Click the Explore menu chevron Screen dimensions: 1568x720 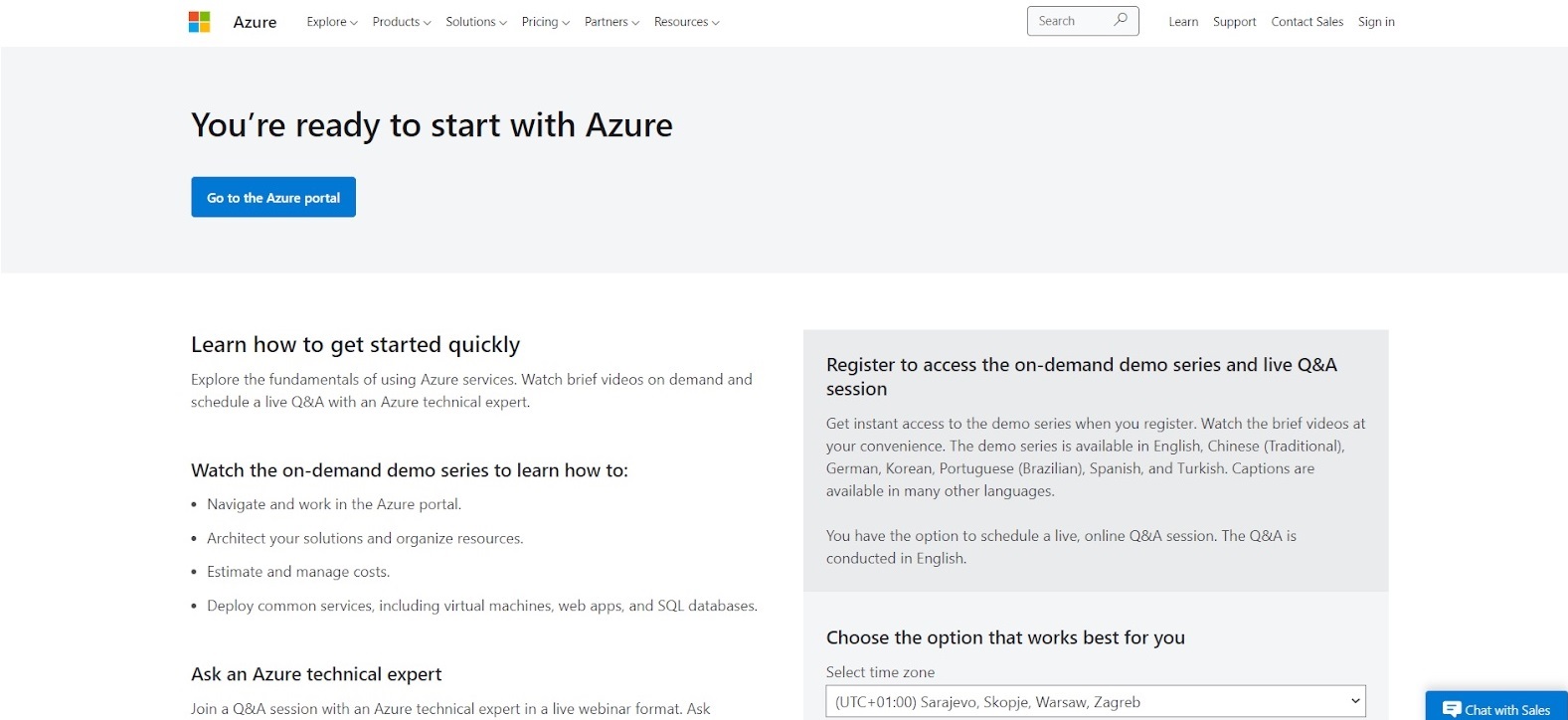coord(354,23)
